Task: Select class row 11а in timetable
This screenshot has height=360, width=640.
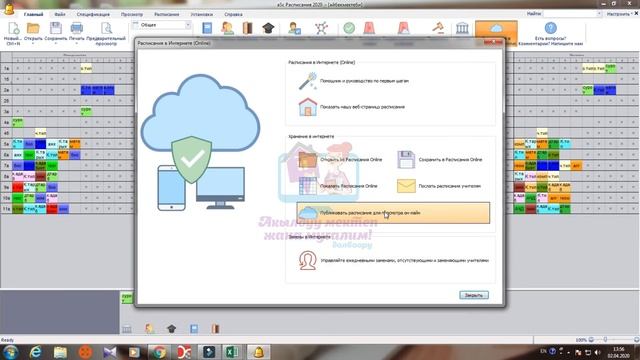Action: 6,209
